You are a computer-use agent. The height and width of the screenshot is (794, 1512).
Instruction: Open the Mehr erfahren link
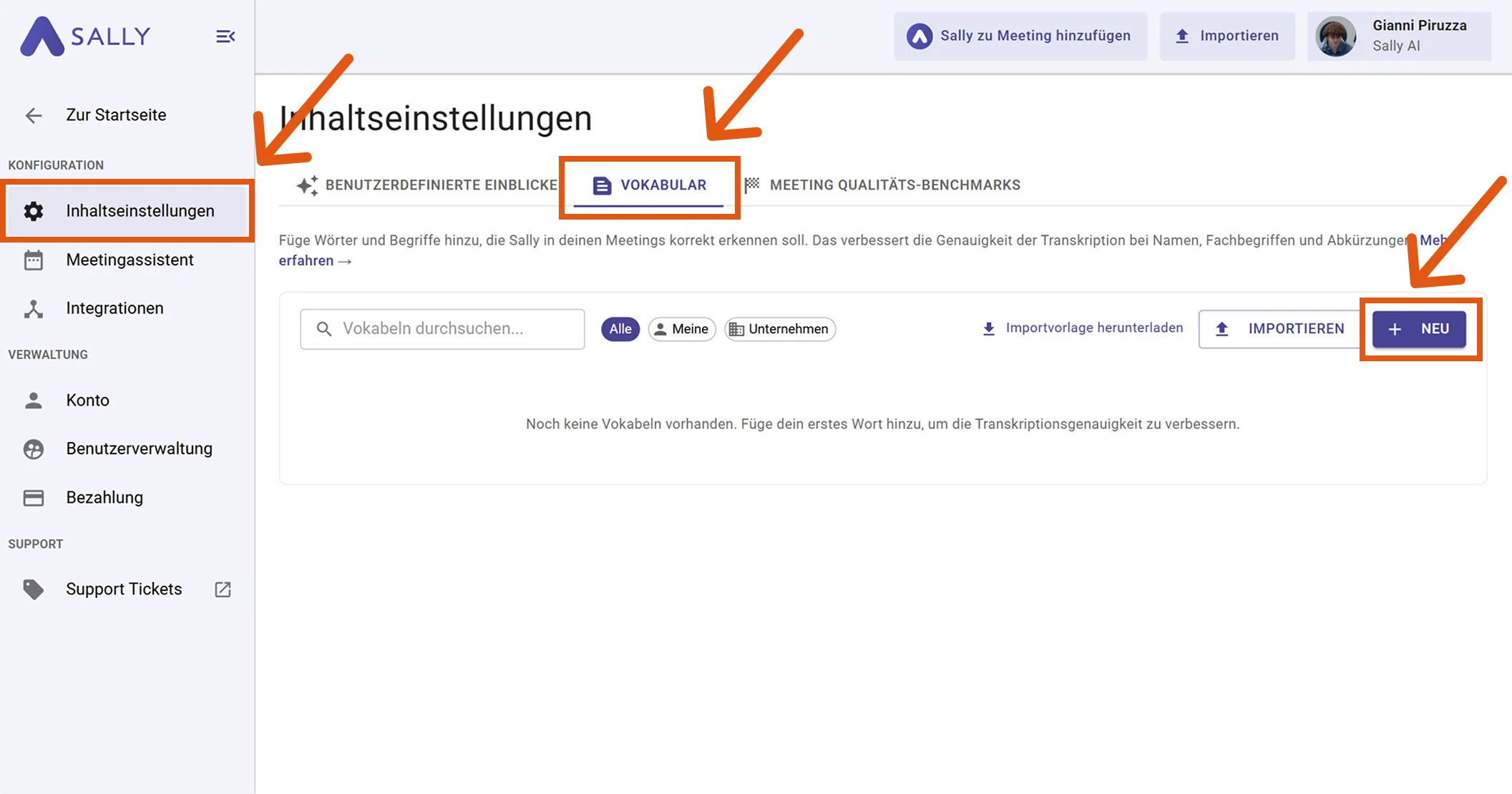[x=315, y=261]
